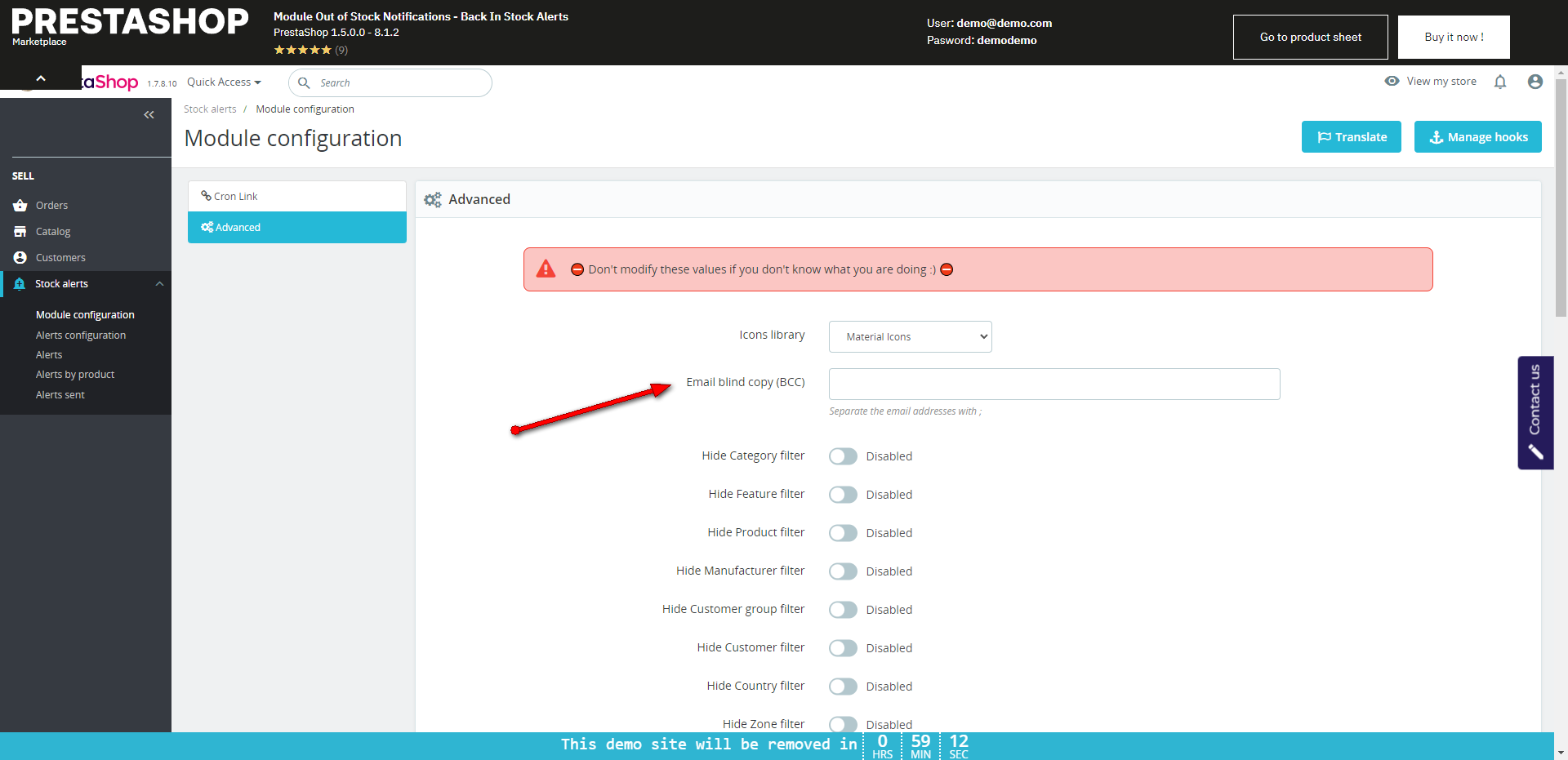Click the 'Email blind copy (BCC)' label
The image size is (1568, 760).
[x=746, y=382]
